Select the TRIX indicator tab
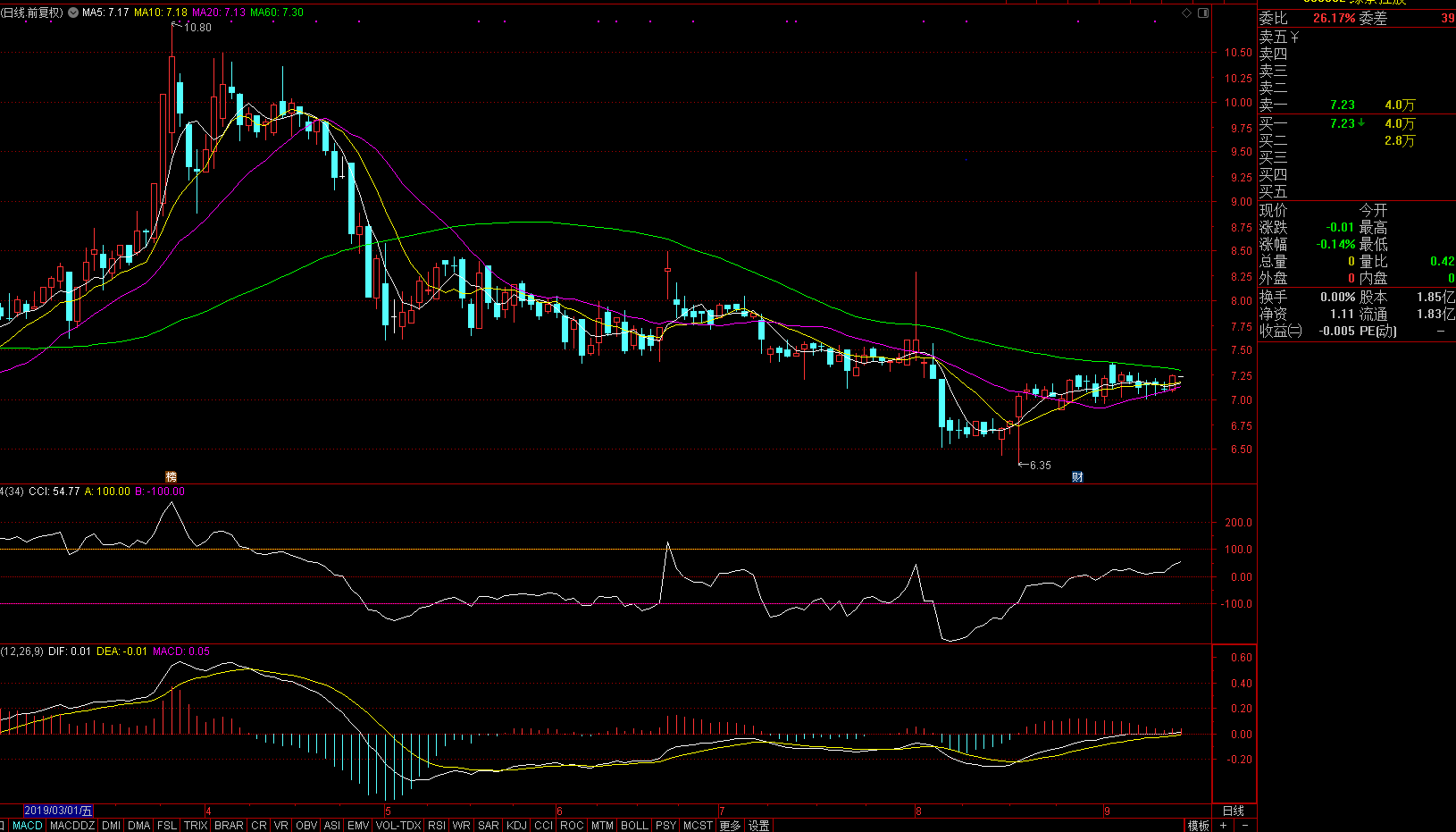Viewport: 1456px width, 832px height. [196, 826]
